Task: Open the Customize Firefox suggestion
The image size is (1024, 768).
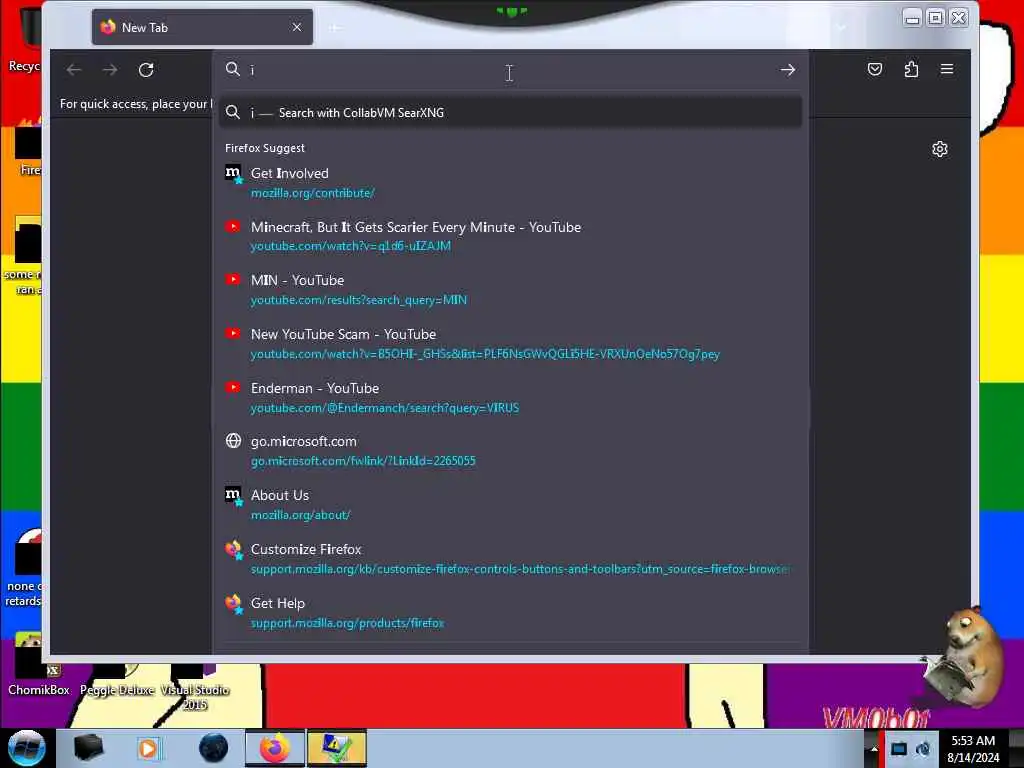Action: 511,559
